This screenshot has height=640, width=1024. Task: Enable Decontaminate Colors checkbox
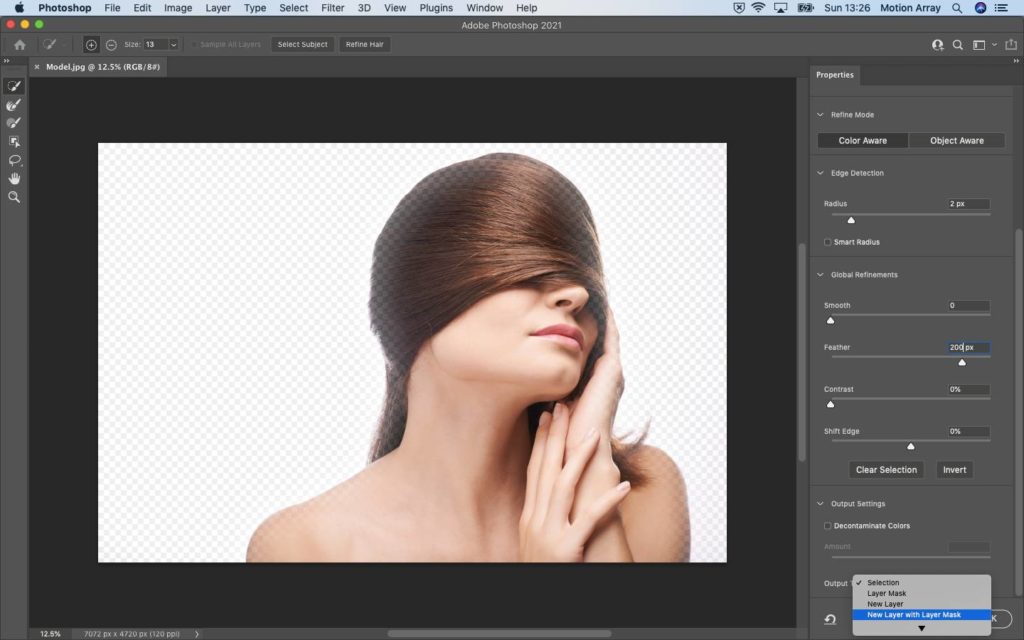pos(827,526)
